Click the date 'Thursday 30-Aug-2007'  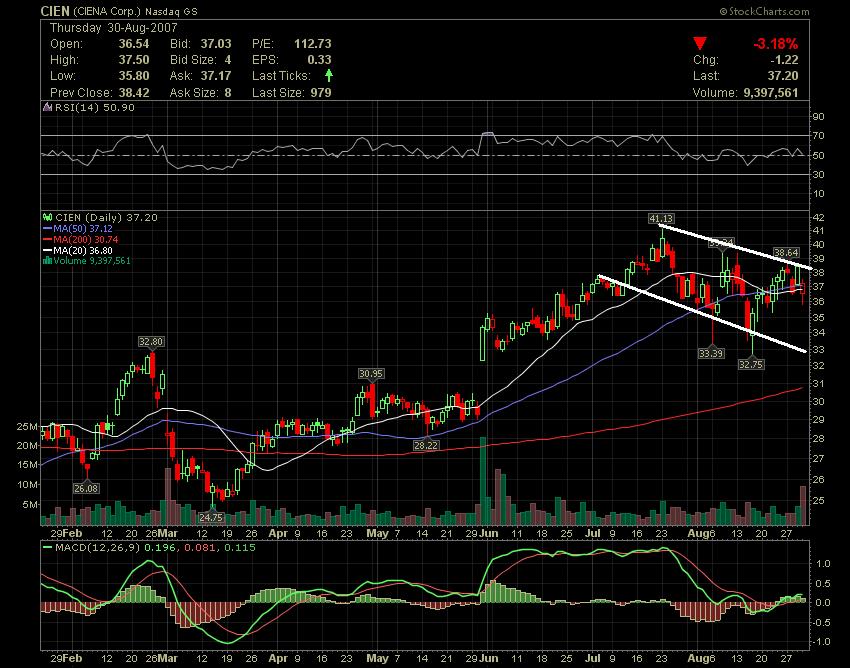pyautogui.click(x=113, y=28)
